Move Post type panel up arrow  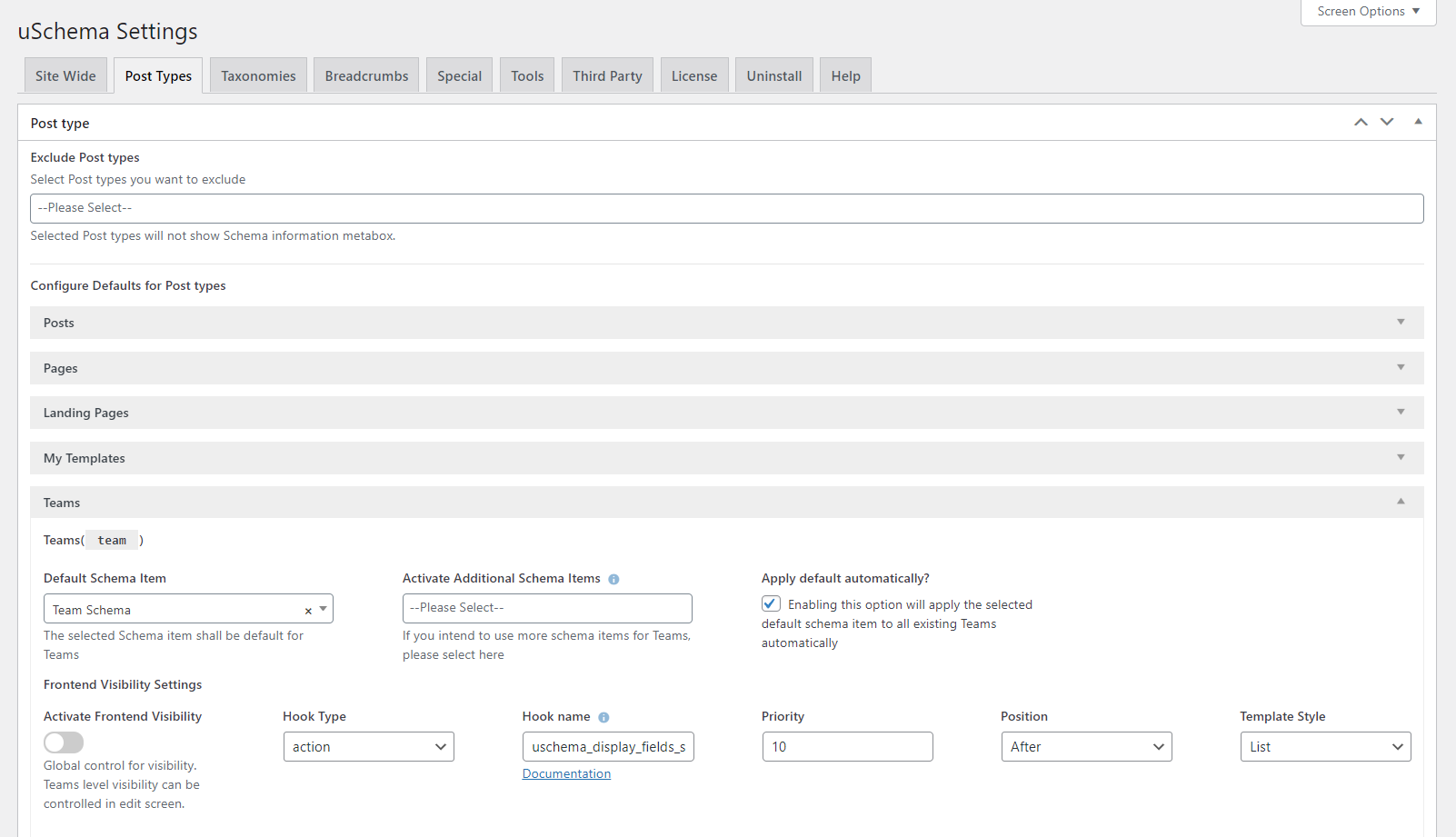coord(1361,122)
